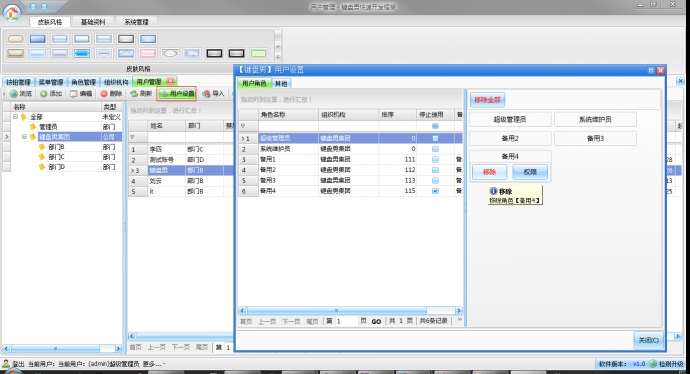
Task: Apply the beige rounded skin in first row
Action: point(15,39)
